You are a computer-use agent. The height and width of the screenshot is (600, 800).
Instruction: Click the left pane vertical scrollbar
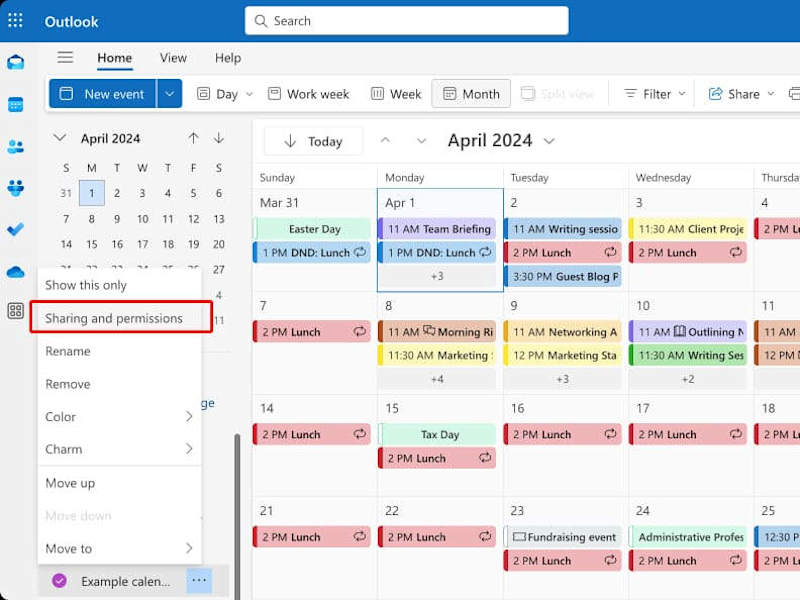click(237, 515)
